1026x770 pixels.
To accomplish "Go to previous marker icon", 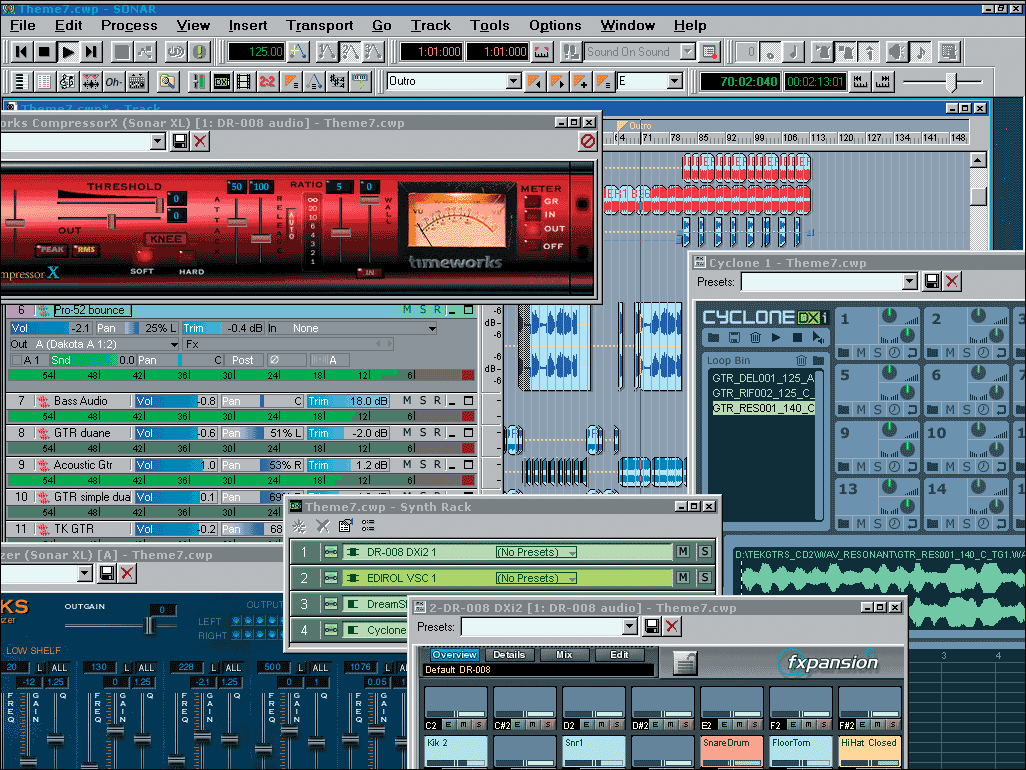I will pos(535,82).
